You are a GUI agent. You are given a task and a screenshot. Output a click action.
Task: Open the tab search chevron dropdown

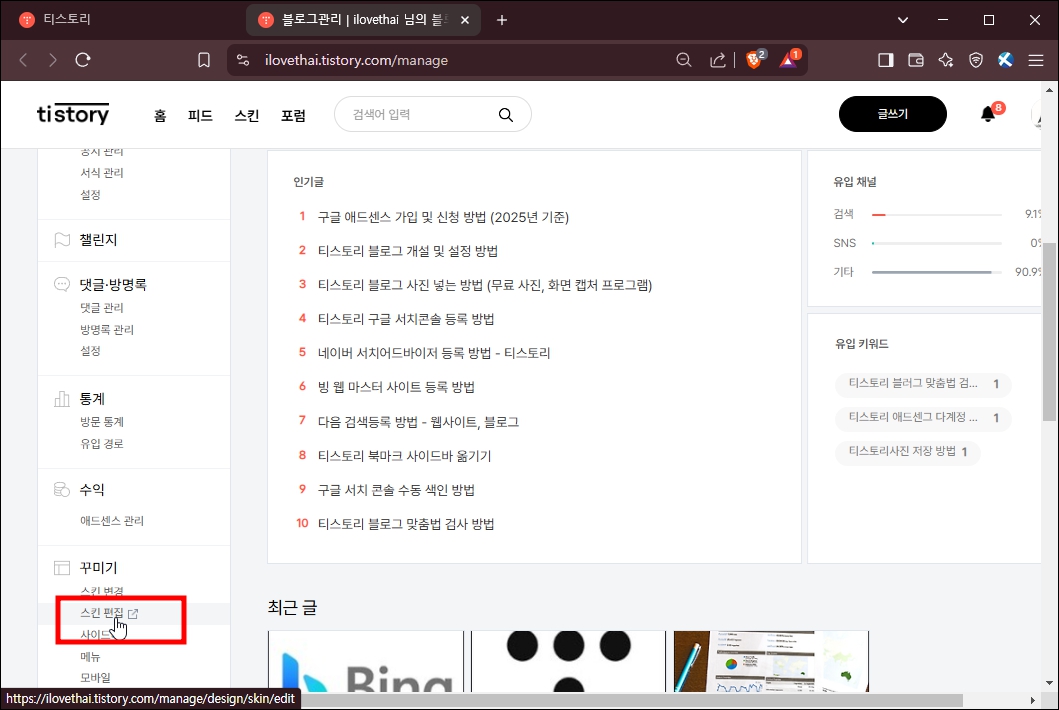[x=903, y=19]
